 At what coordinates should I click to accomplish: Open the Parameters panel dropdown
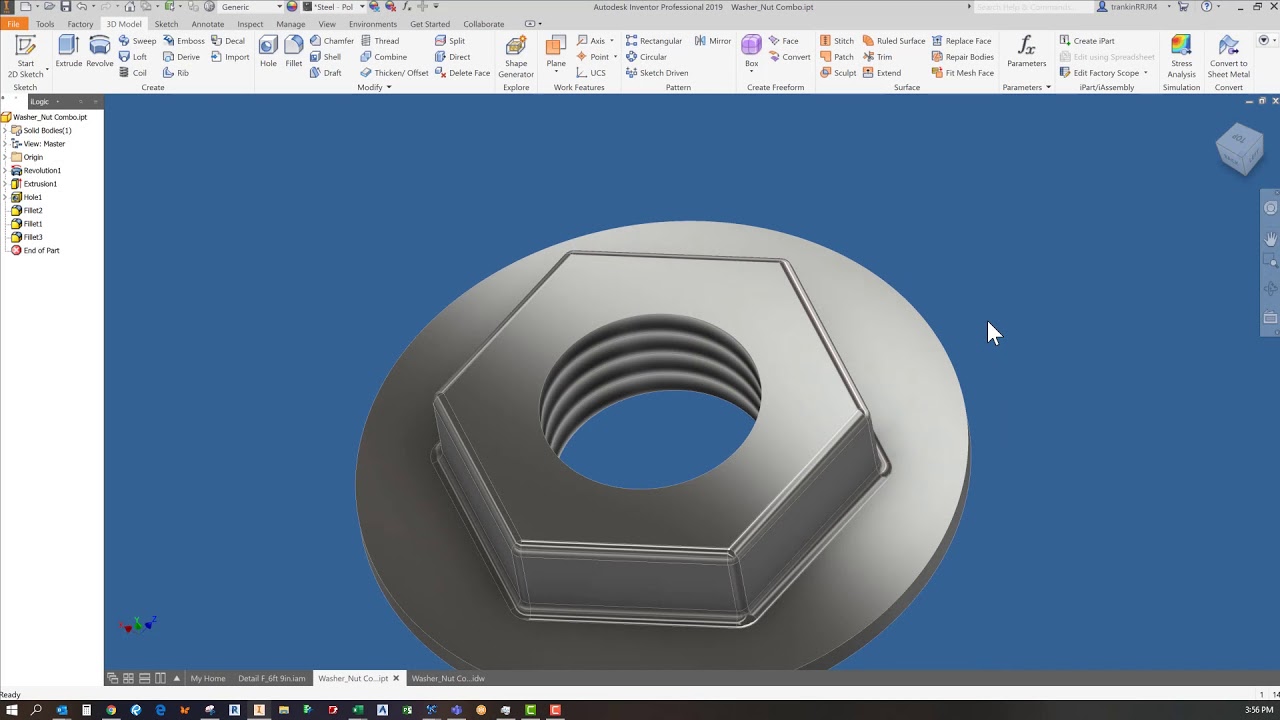pos(1027,87)
